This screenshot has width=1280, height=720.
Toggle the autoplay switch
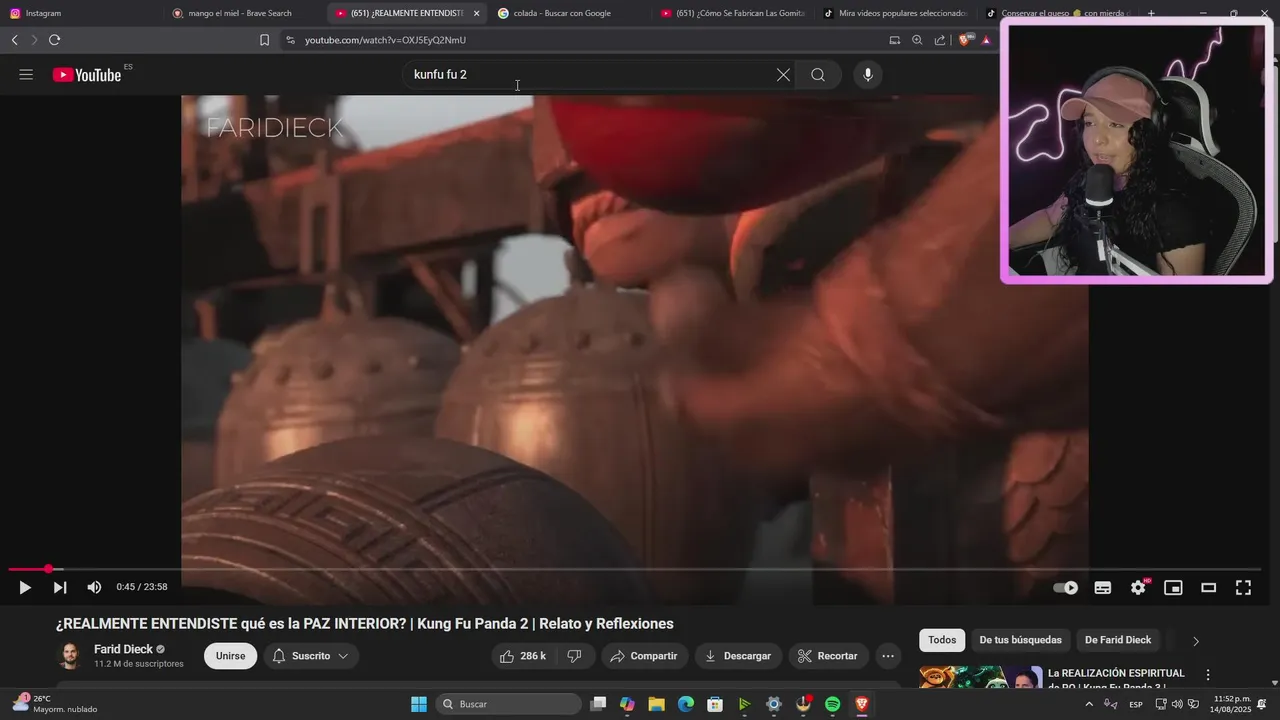point(1066,588)
